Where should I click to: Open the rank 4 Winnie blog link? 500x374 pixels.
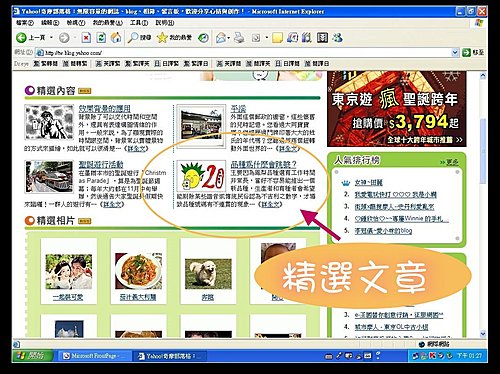401,219
